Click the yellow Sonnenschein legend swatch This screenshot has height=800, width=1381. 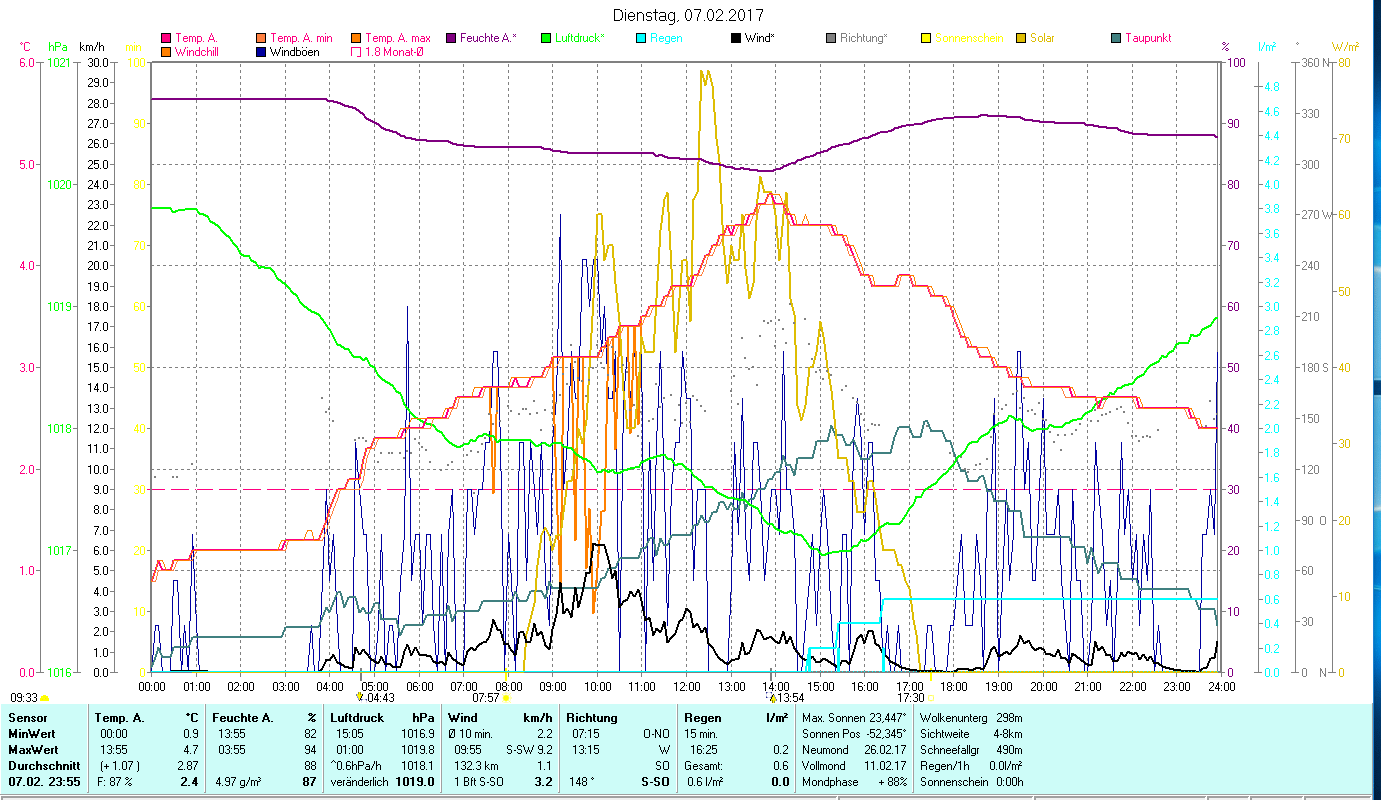[x=926, y=38]
